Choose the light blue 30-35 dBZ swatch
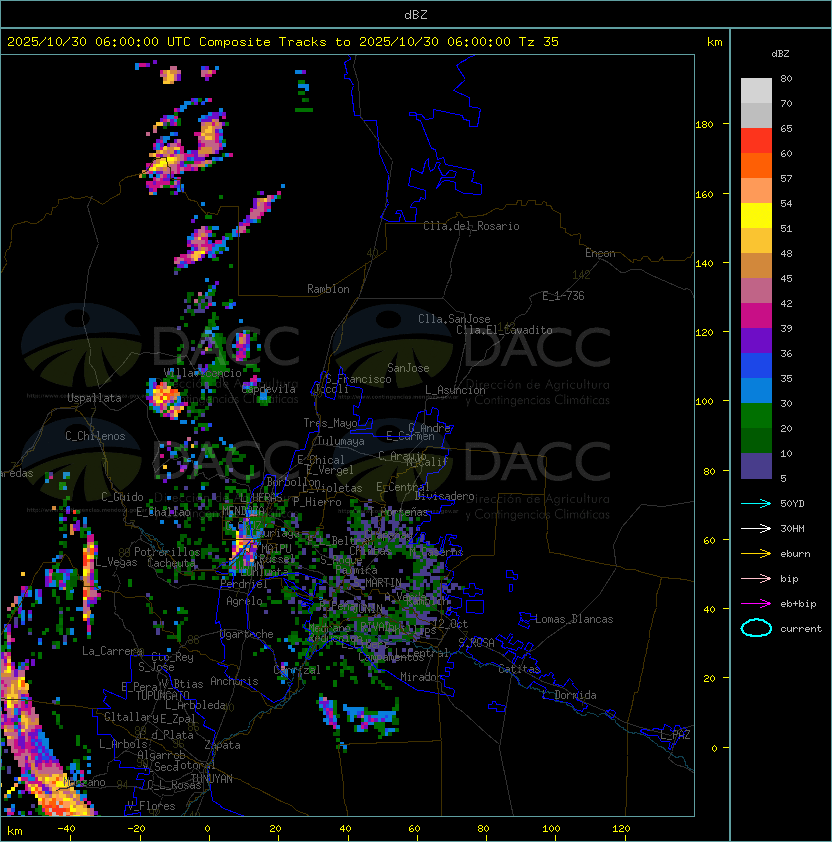832x842 pixels. pos(756,391)
